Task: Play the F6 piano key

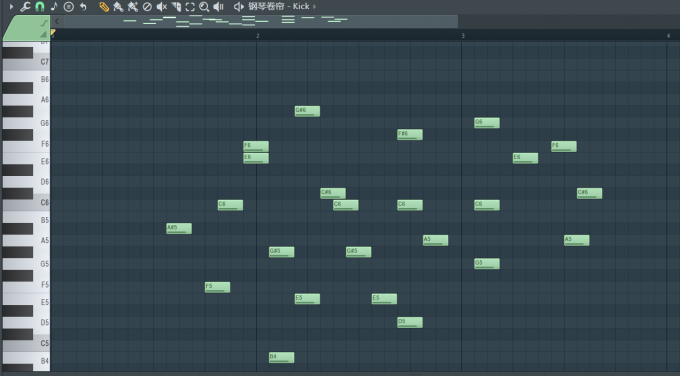Action: coord(41,144)
